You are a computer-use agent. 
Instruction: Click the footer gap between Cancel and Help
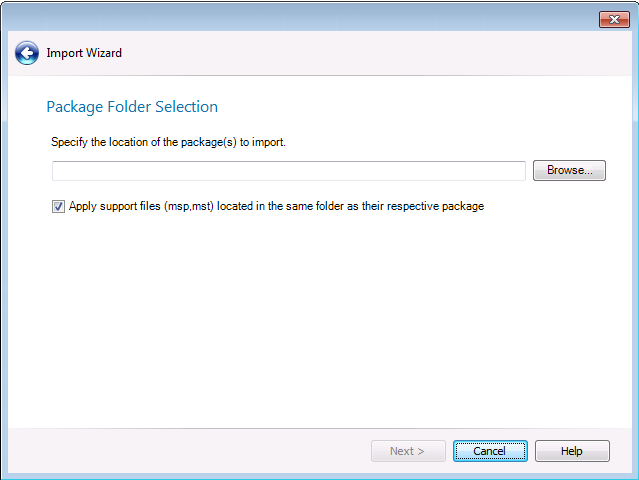(x=531, y=451)
